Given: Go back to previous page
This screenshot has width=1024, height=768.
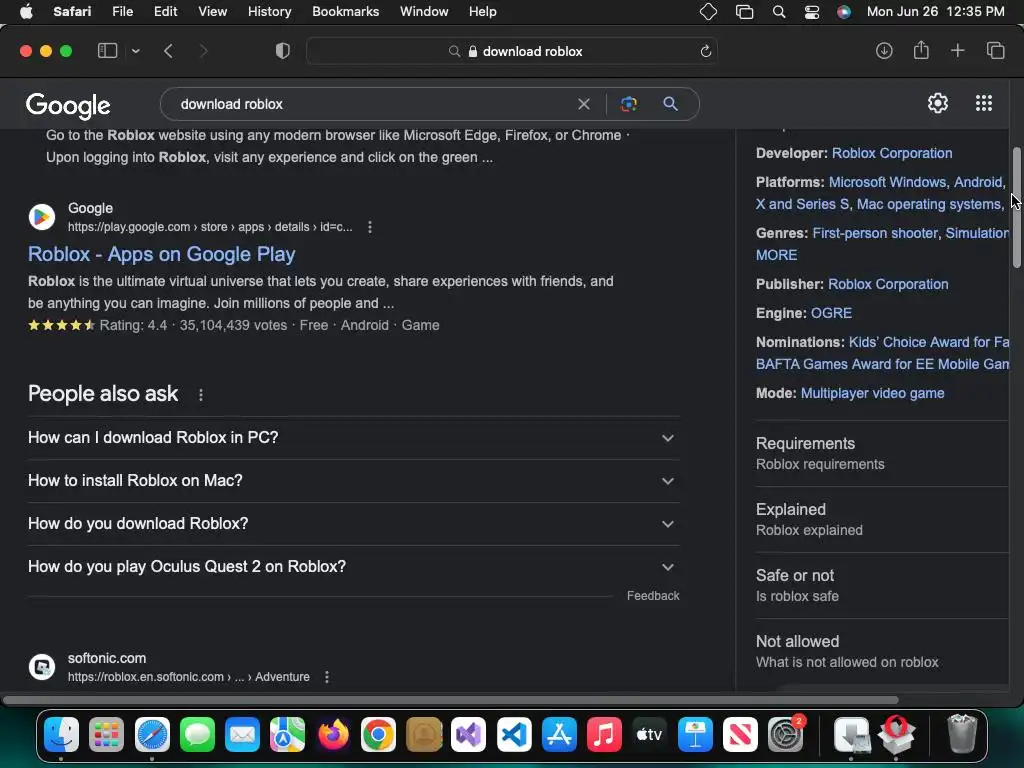Looking at the screenshot, I should point(168,51).
